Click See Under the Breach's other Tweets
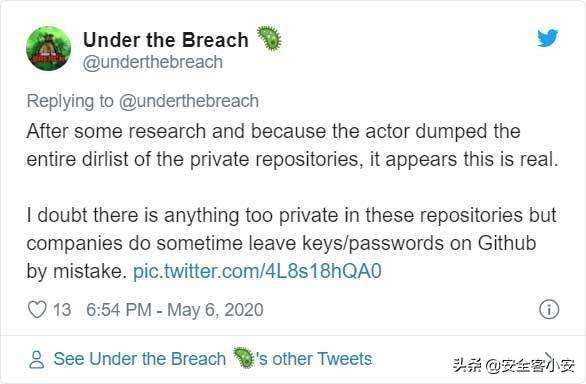 coord(213,359)
